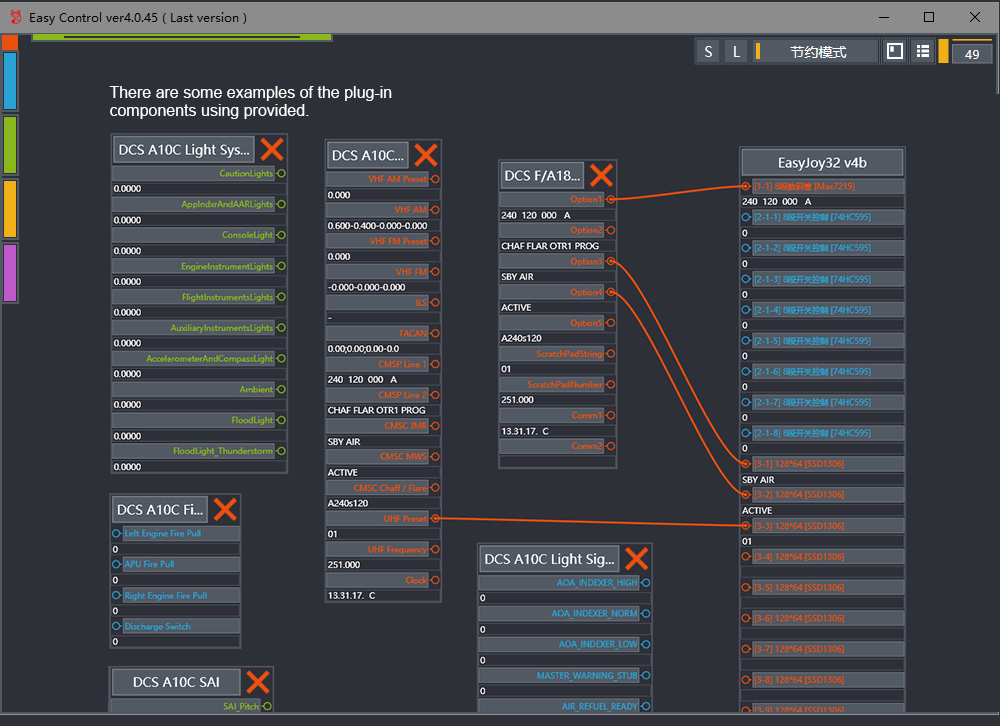
Task: Delete the DCS F/A18 node via orange X
Action: pos(601,176)
